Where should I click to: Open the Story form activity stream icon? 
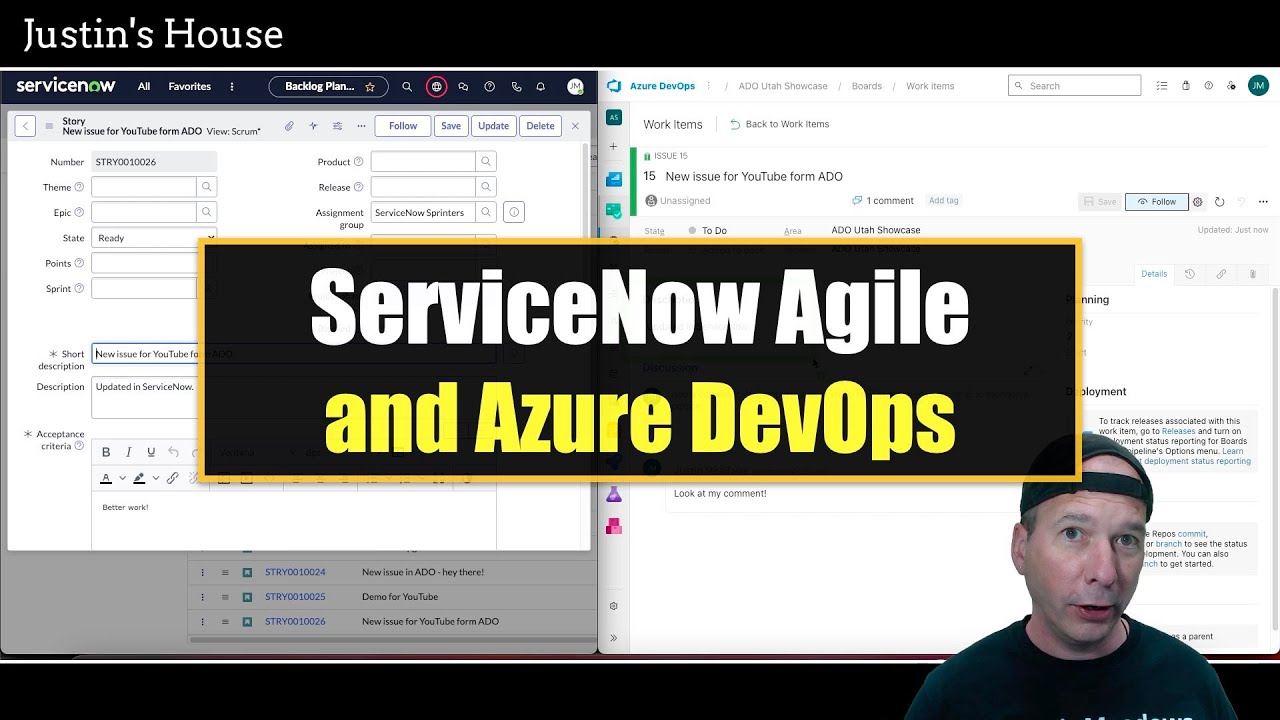coord(313,126)
